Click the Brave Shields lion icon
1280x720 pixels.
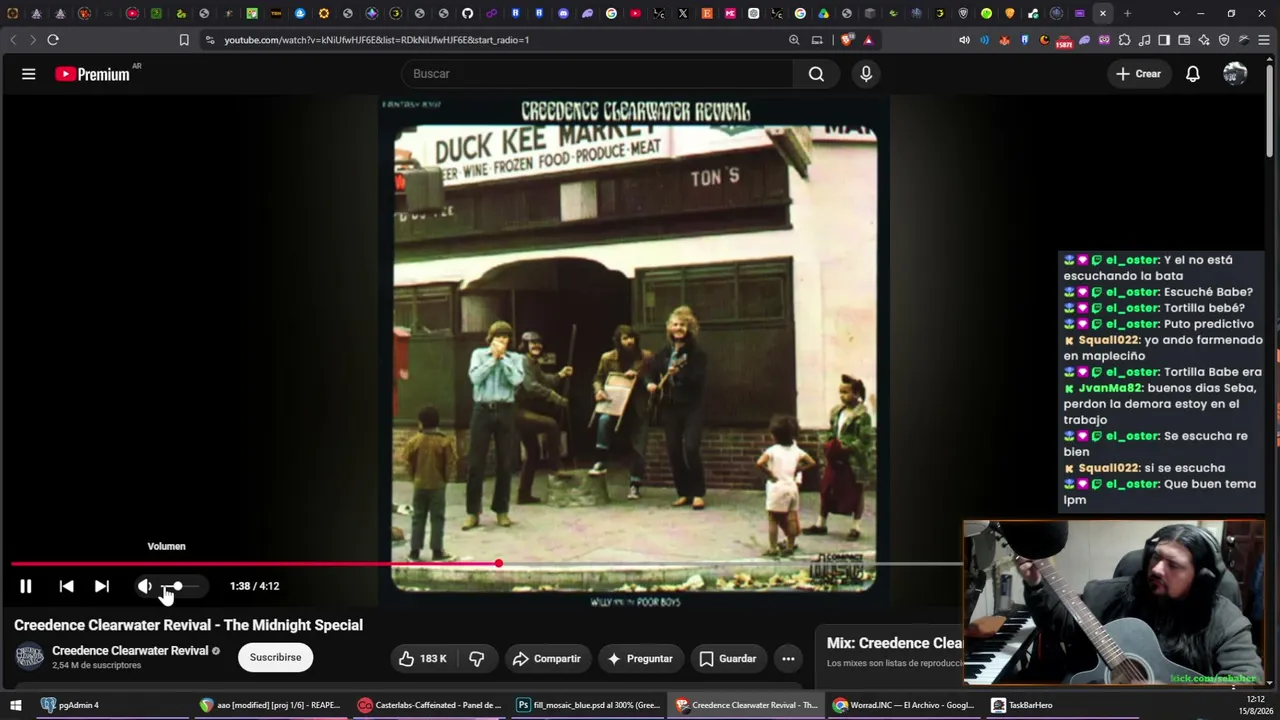847,40
